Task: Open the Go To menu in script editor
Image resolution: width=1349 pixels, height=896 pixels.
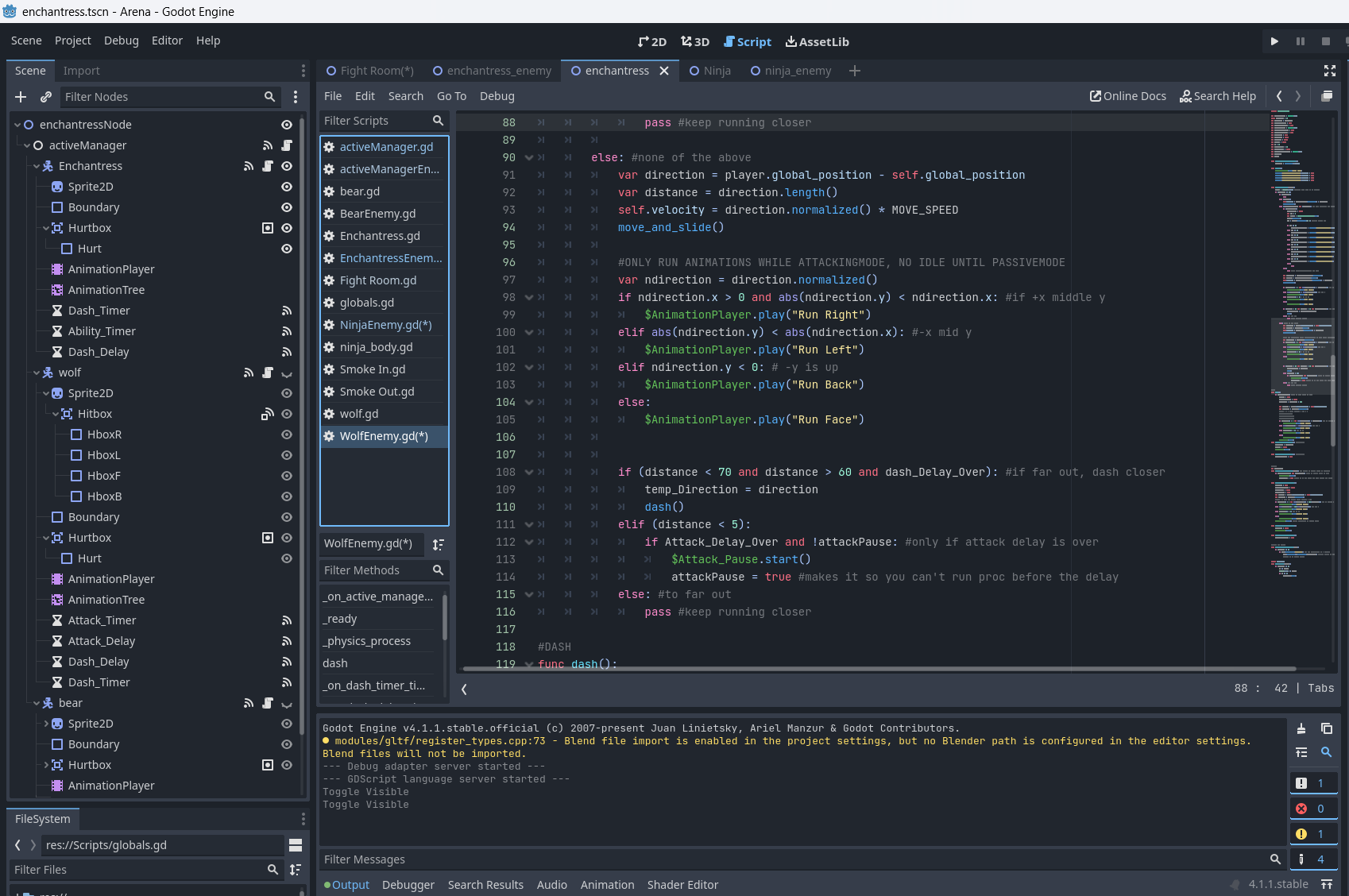Action: pos(451,96)
